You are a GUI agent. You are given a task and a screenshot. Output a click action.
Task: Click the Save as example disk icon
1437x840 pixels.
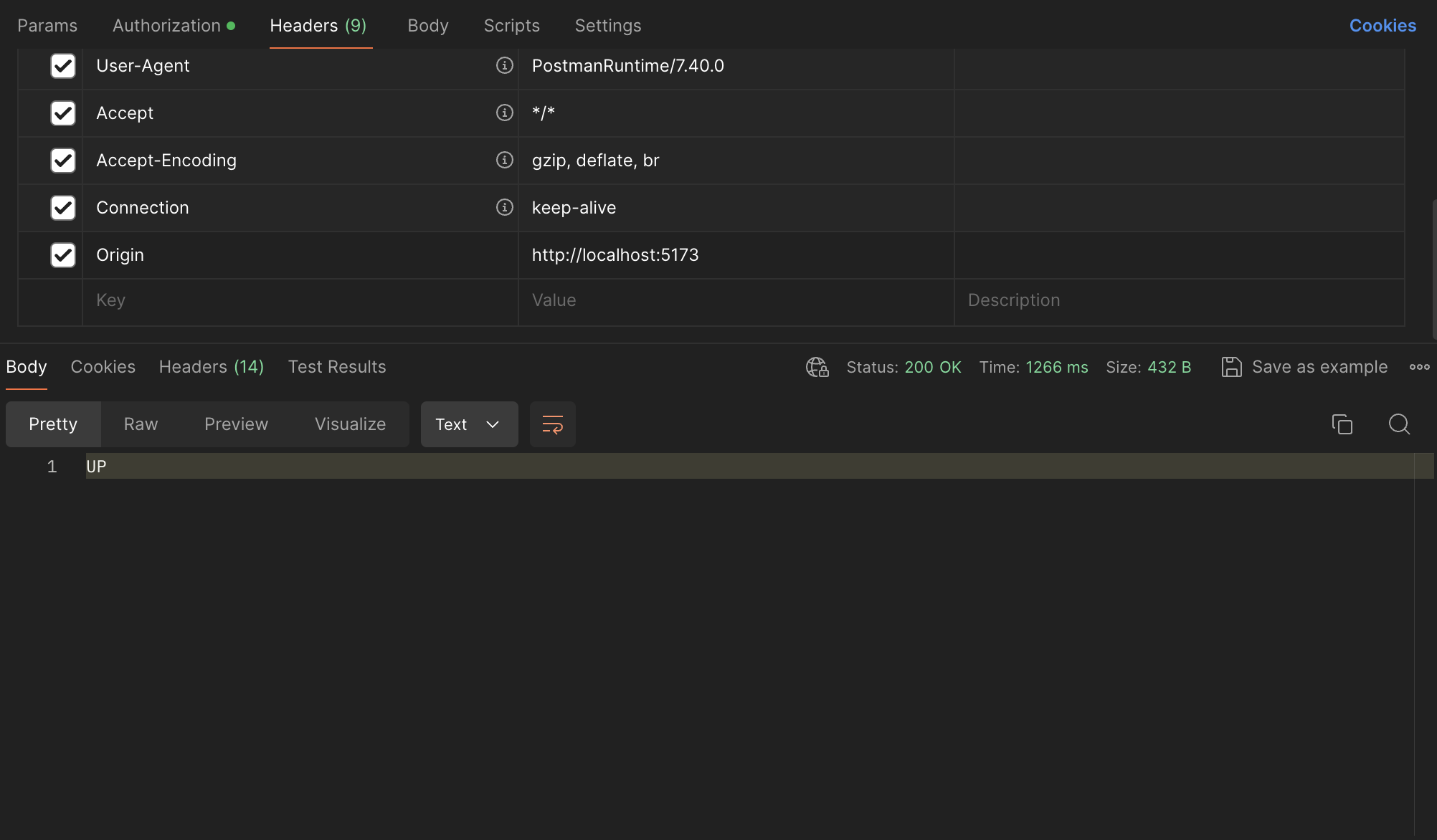(x=1231, y=367)
